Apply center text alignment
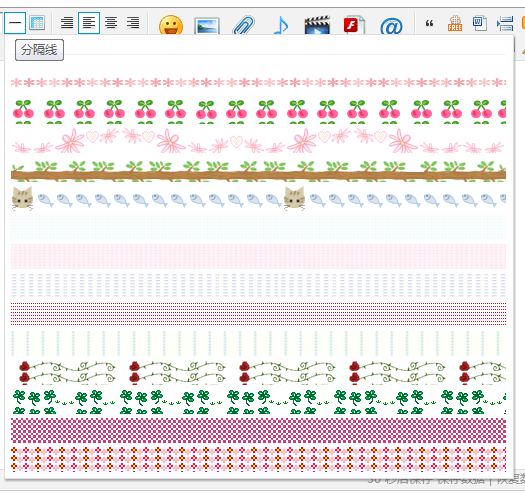 tap(111, 23)
